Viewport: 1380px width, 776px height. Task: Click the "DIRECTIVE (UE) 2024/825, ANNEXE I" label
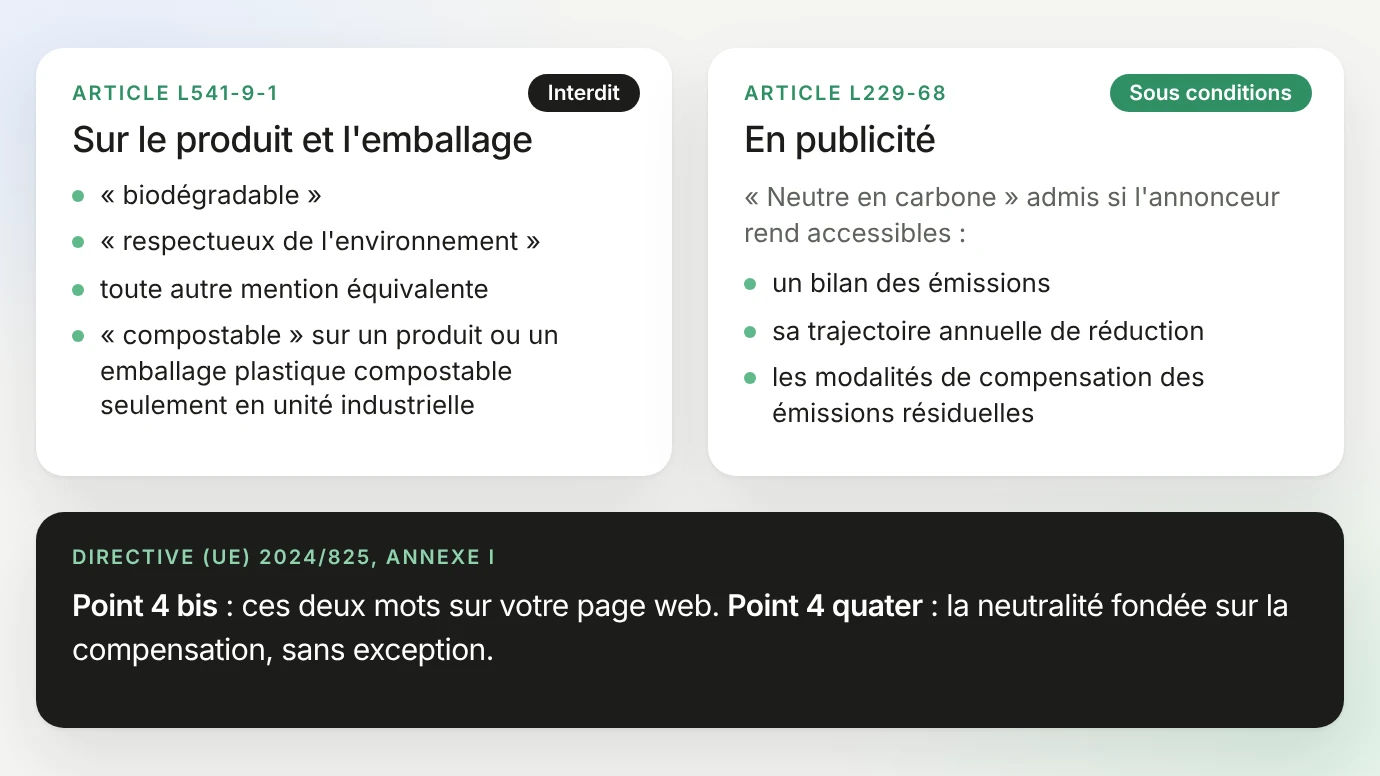click(284, 557)
